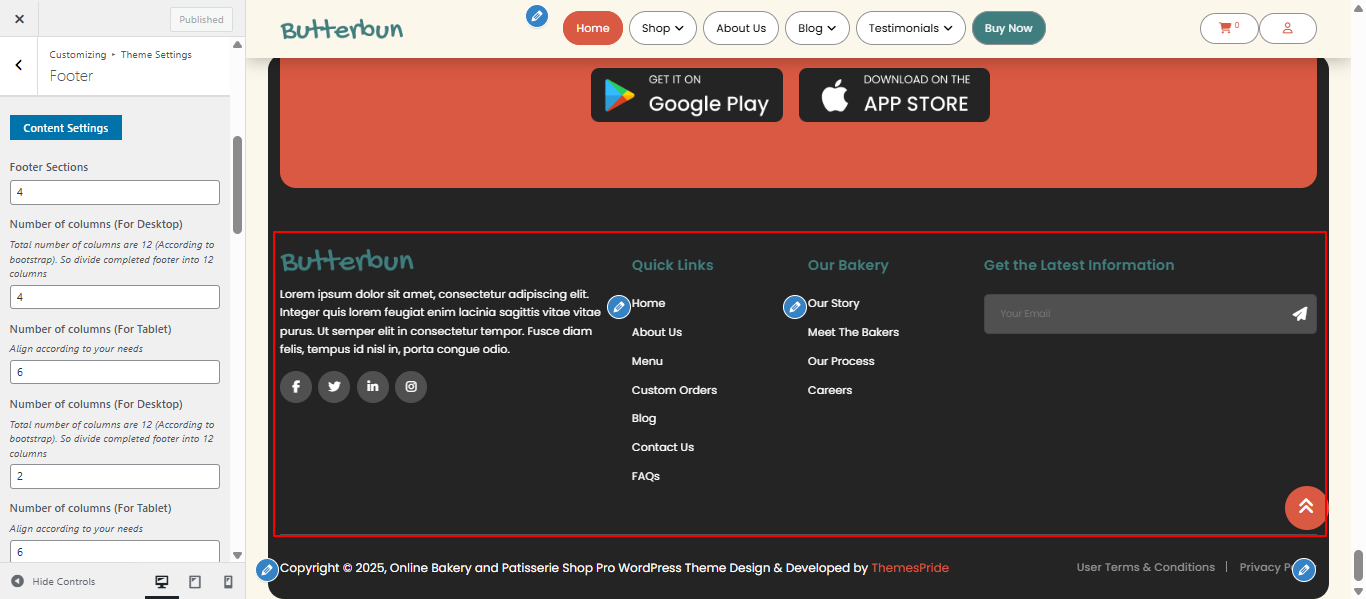Screen dimensions: 1366x599
Task: Open the Blog dropdown in navigation
Action: (x=817, y=28)
